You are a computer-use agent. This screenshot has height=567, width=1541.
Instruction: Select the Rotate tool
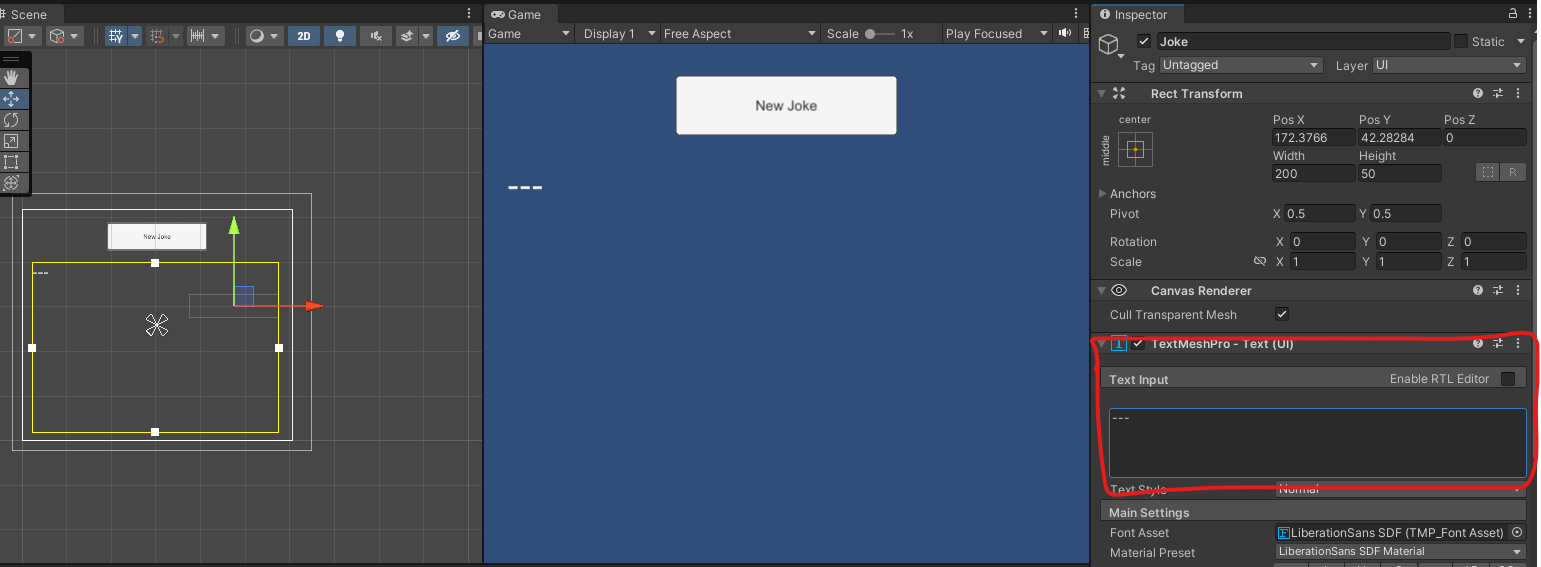(12, 120)
